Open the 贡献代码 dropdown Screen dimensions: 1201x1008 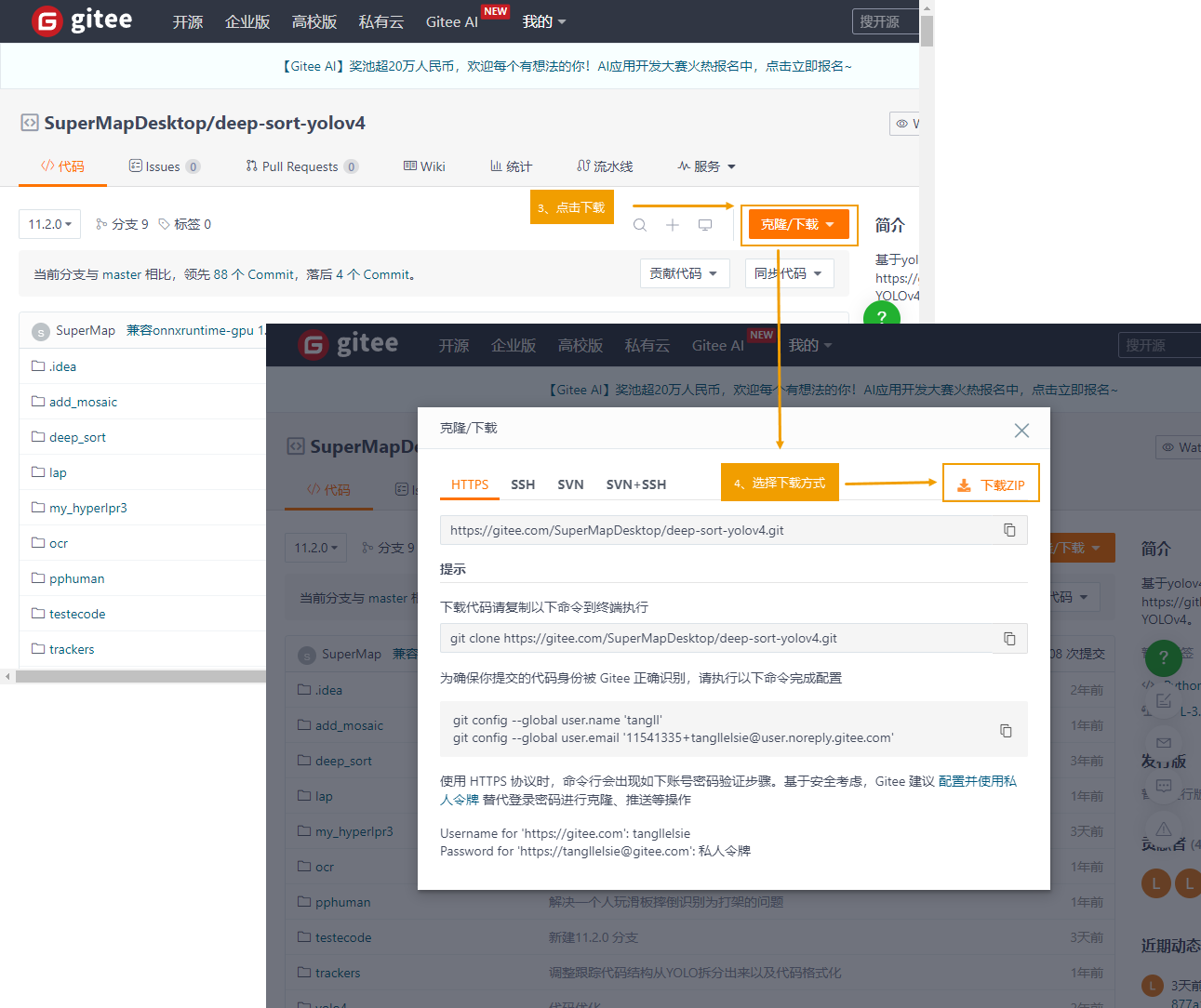[x=684, y=273]
